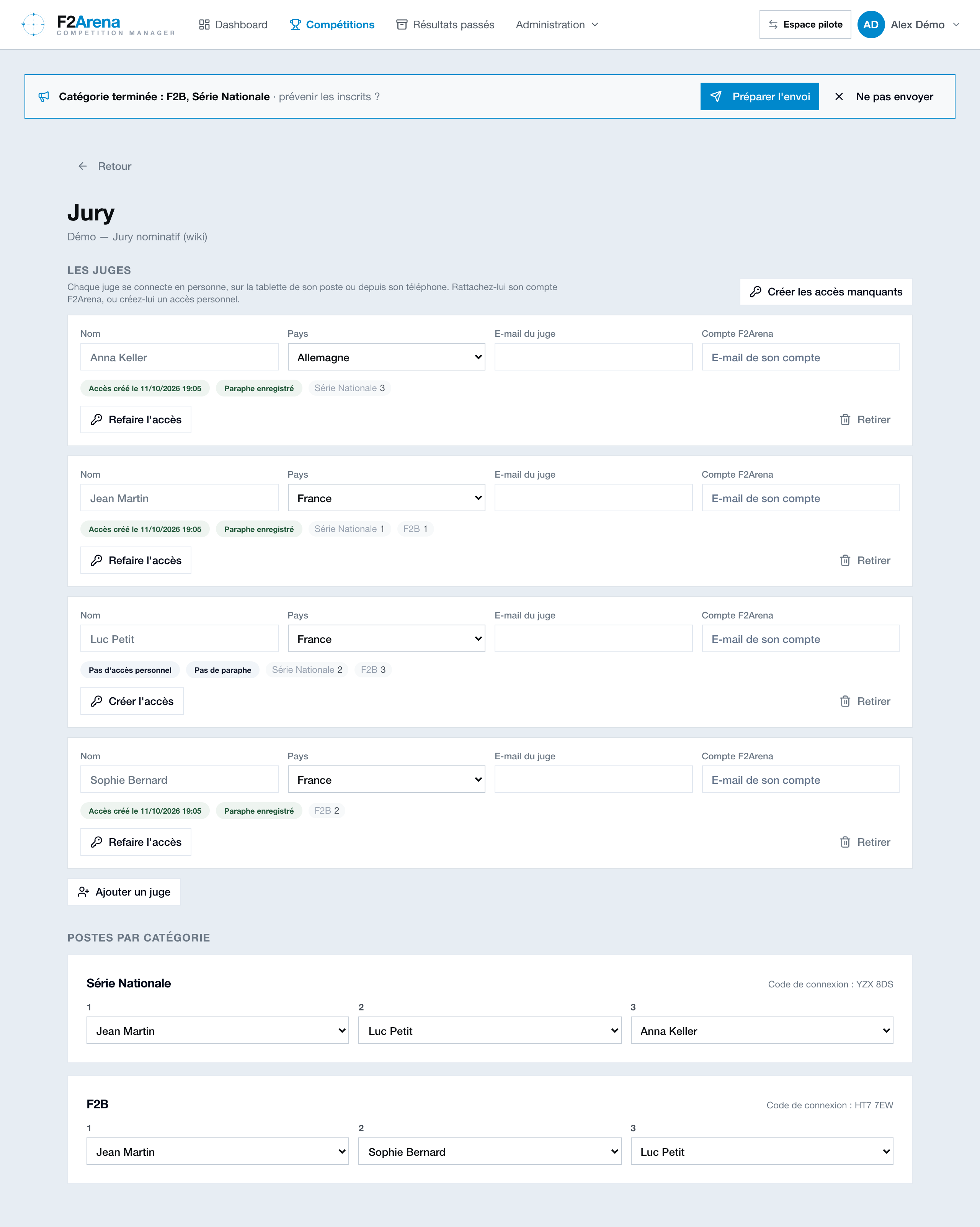The image size is (980, 1227).
Task: Click Anna Keller's E-mail du juge field
Action: (x=594, y=357)
